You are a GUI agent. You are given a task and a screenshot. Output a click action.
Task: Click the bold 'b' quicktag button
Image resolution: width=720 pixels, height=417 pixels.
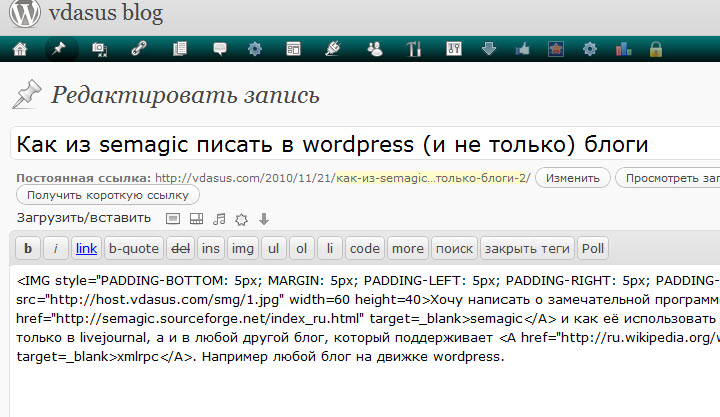point(28,248)
